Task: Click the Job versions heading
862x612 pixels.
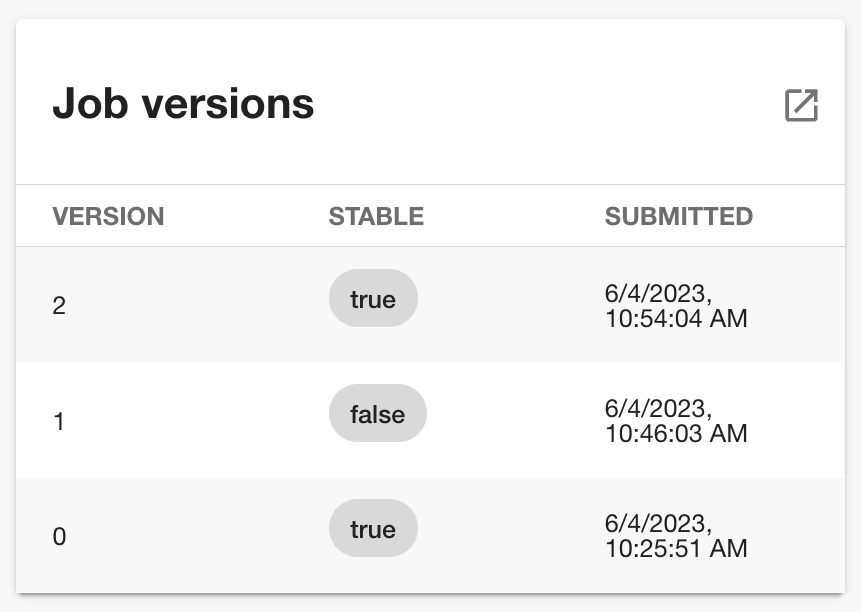Action: [183, 103]
